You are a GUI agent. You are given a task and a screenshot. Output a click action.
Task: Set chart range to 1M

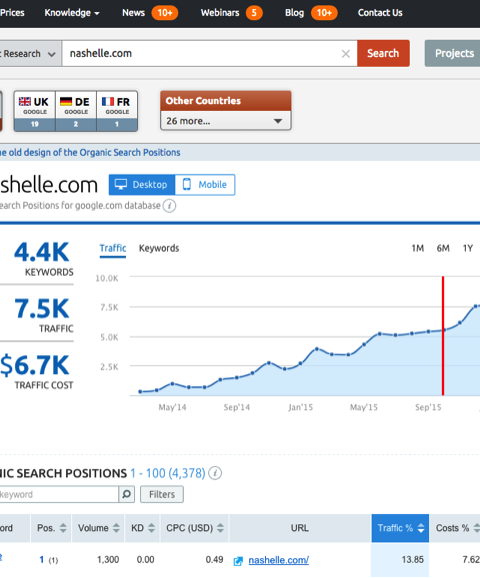click(417, 248)
